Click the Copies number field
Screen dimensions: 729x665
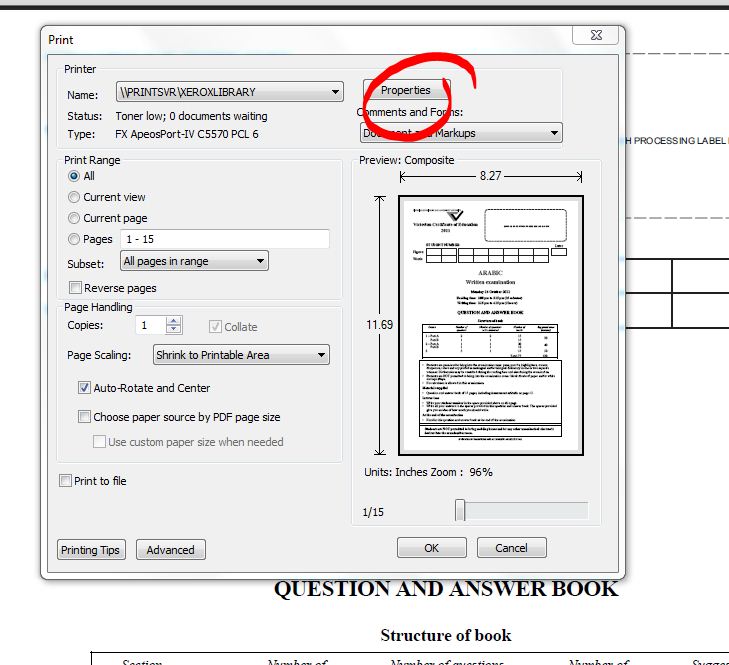point(152,326)
